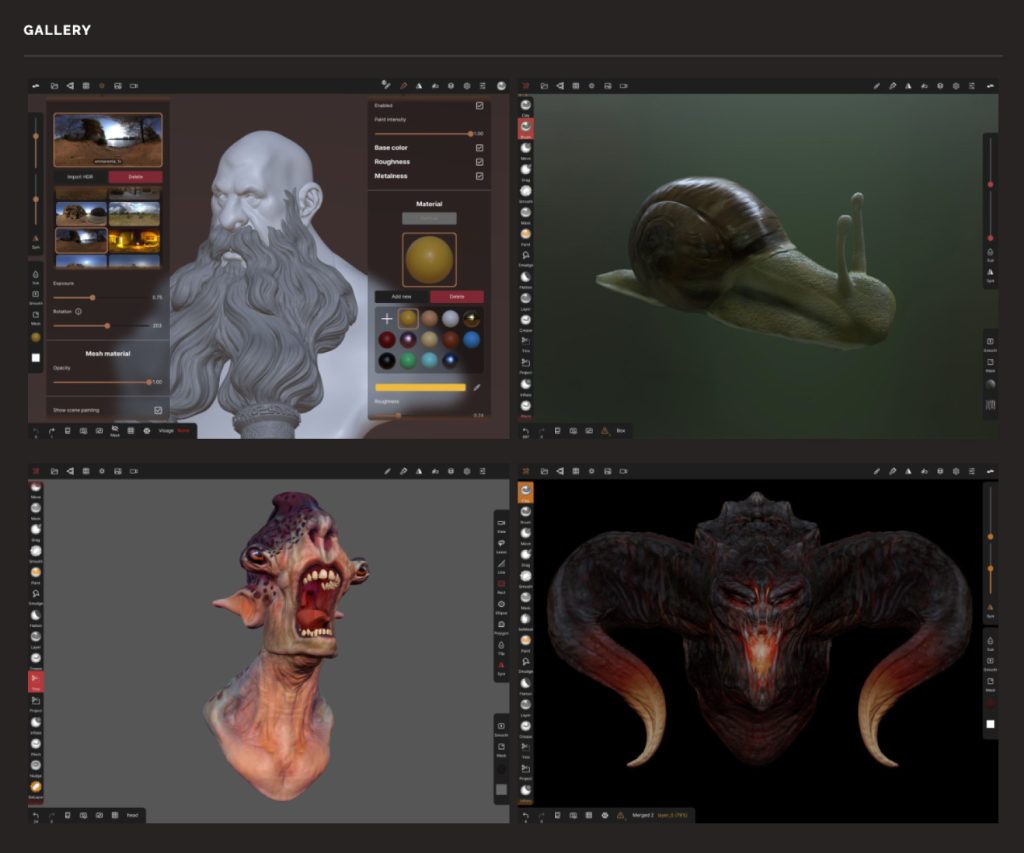
Task: Click the plus icon to add material
Action: (x=387, y=319)
